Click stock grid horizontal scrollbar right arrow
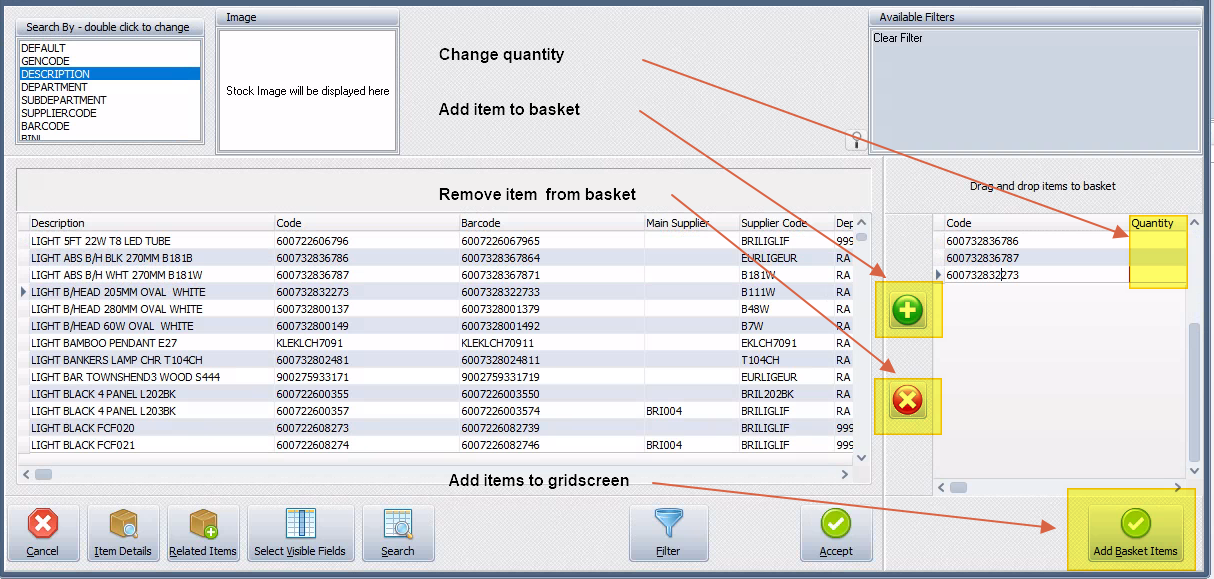This screenshot has width=1214, height=579. click(x=846, y=474)
